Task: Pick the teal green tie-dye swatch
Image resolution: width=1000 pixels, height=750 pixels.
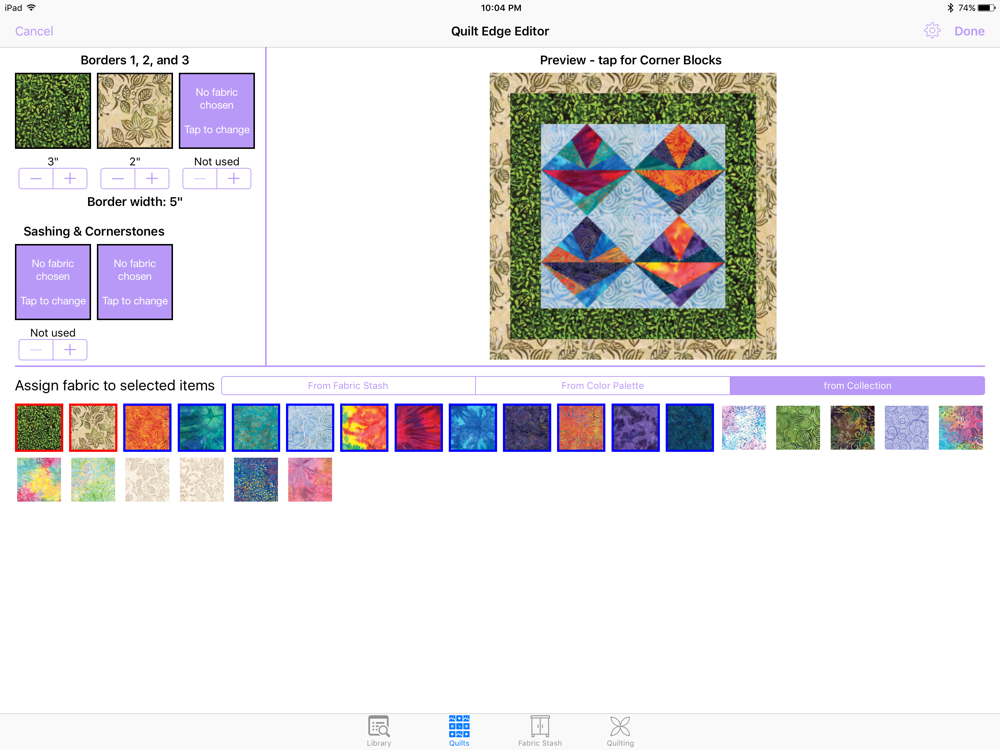Action: point(202,427)
